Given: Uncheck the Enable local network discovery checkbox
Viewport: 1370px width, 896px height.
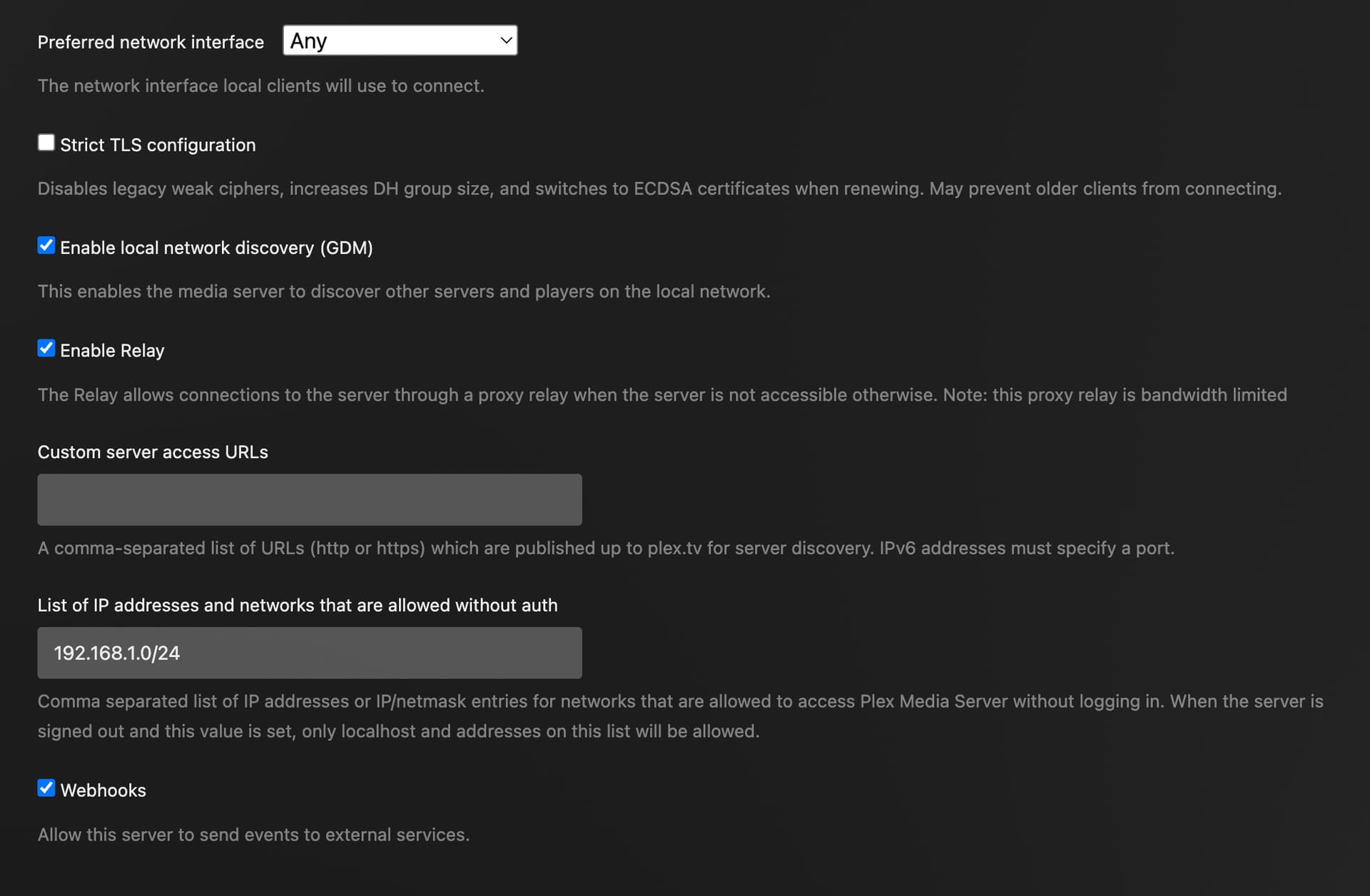Looking at the screenshot, I should pos(46,245).
